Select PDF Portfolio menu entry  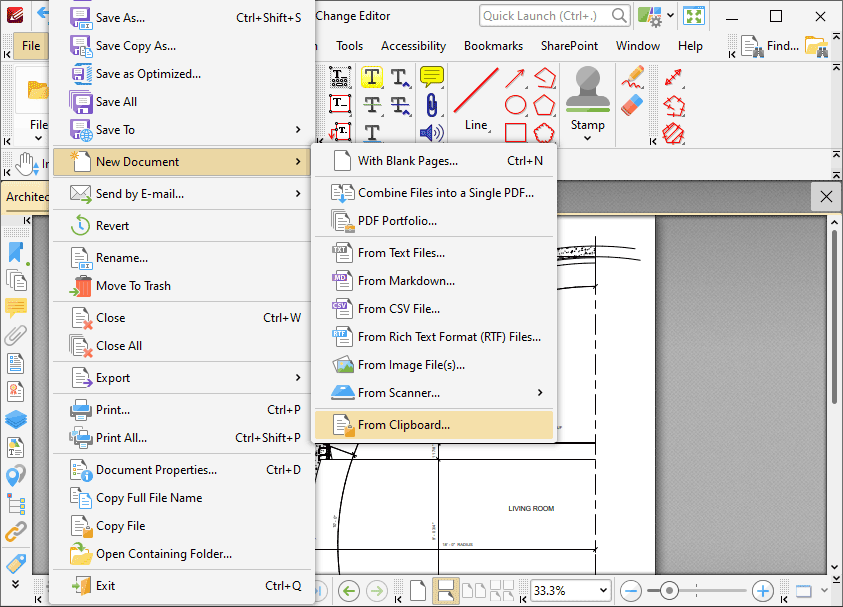coord(434,221)
